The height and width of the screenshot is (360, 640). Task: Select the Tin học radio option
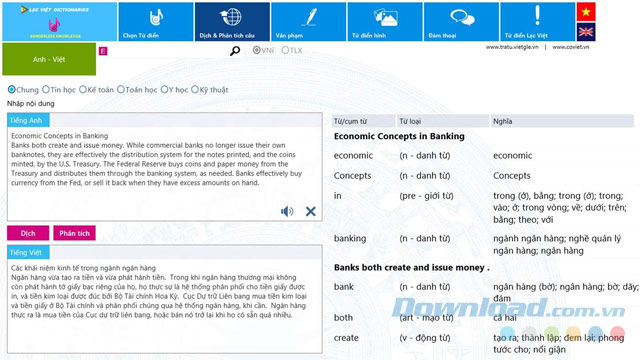[x=59, y=89]
